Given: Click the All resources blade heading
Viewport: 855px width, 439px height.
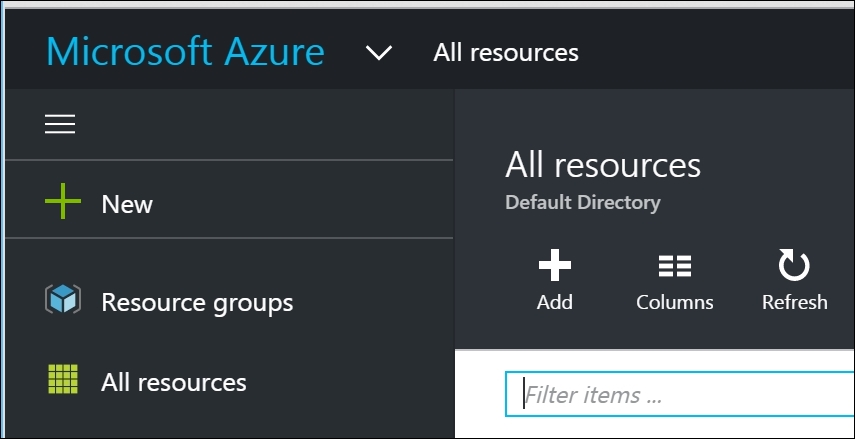Looking at the screenshot, I should pyautogui.click(x=603, y=165).
